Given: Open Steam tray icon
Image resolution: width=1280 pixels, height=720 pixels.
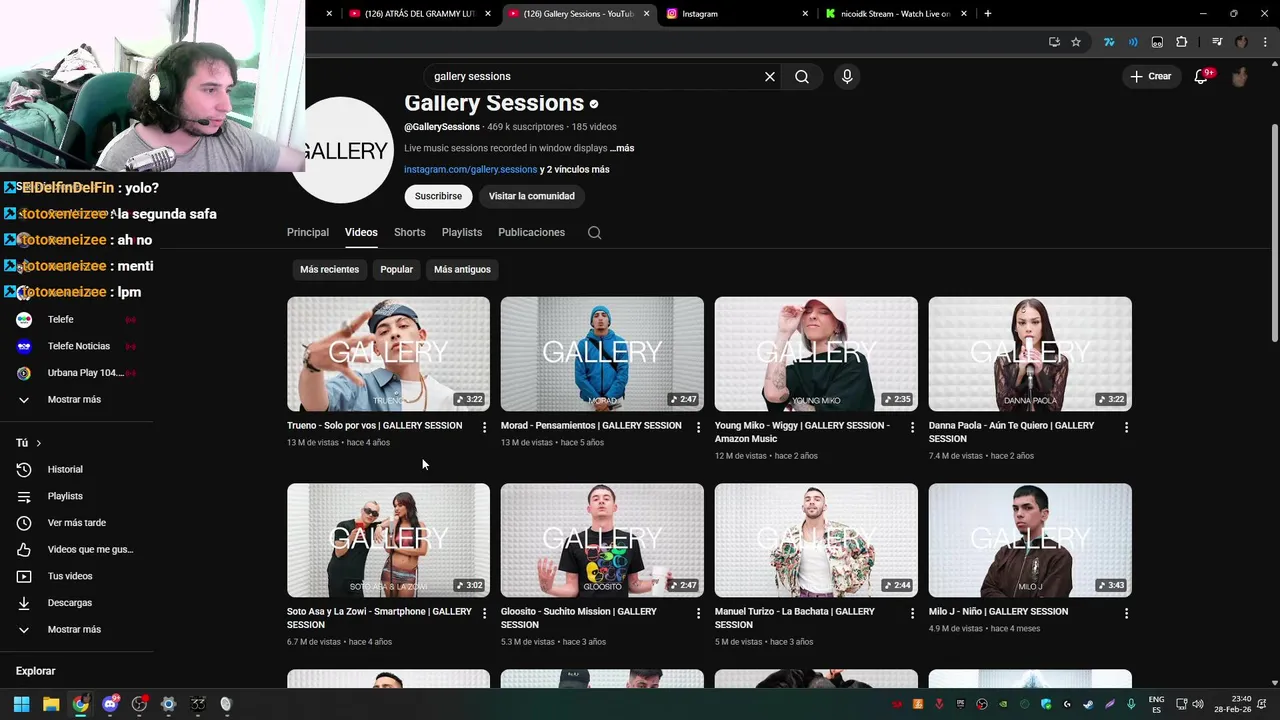Looking at the screenshot, I should (x=1088, y=704).
